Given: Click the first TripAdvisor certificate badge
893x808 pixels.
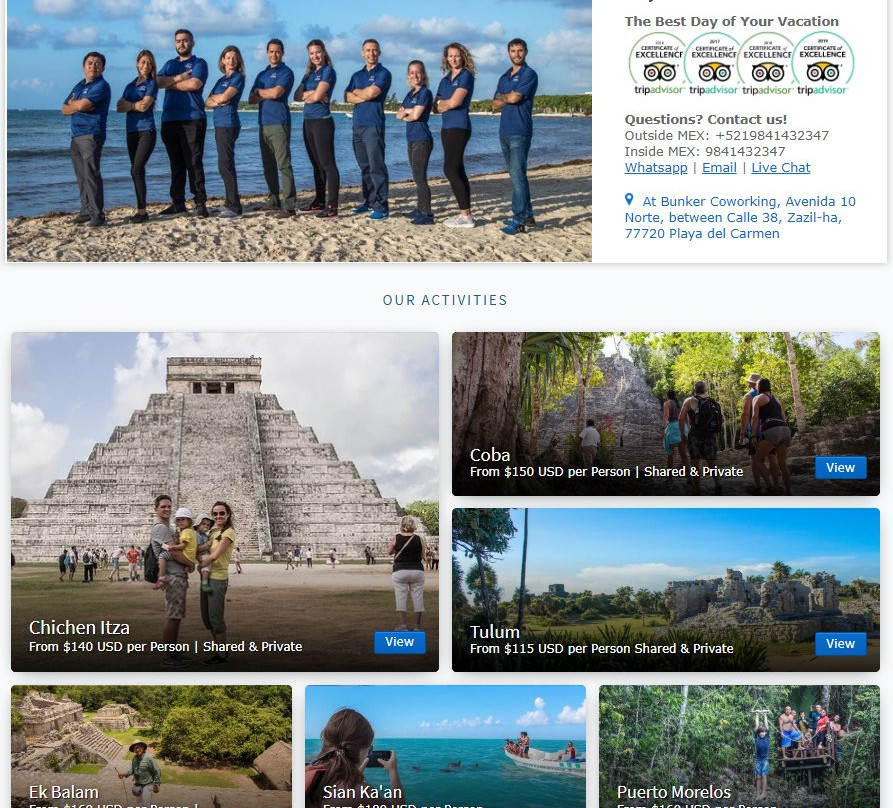Looking at the screenshot, I should 659,63.
